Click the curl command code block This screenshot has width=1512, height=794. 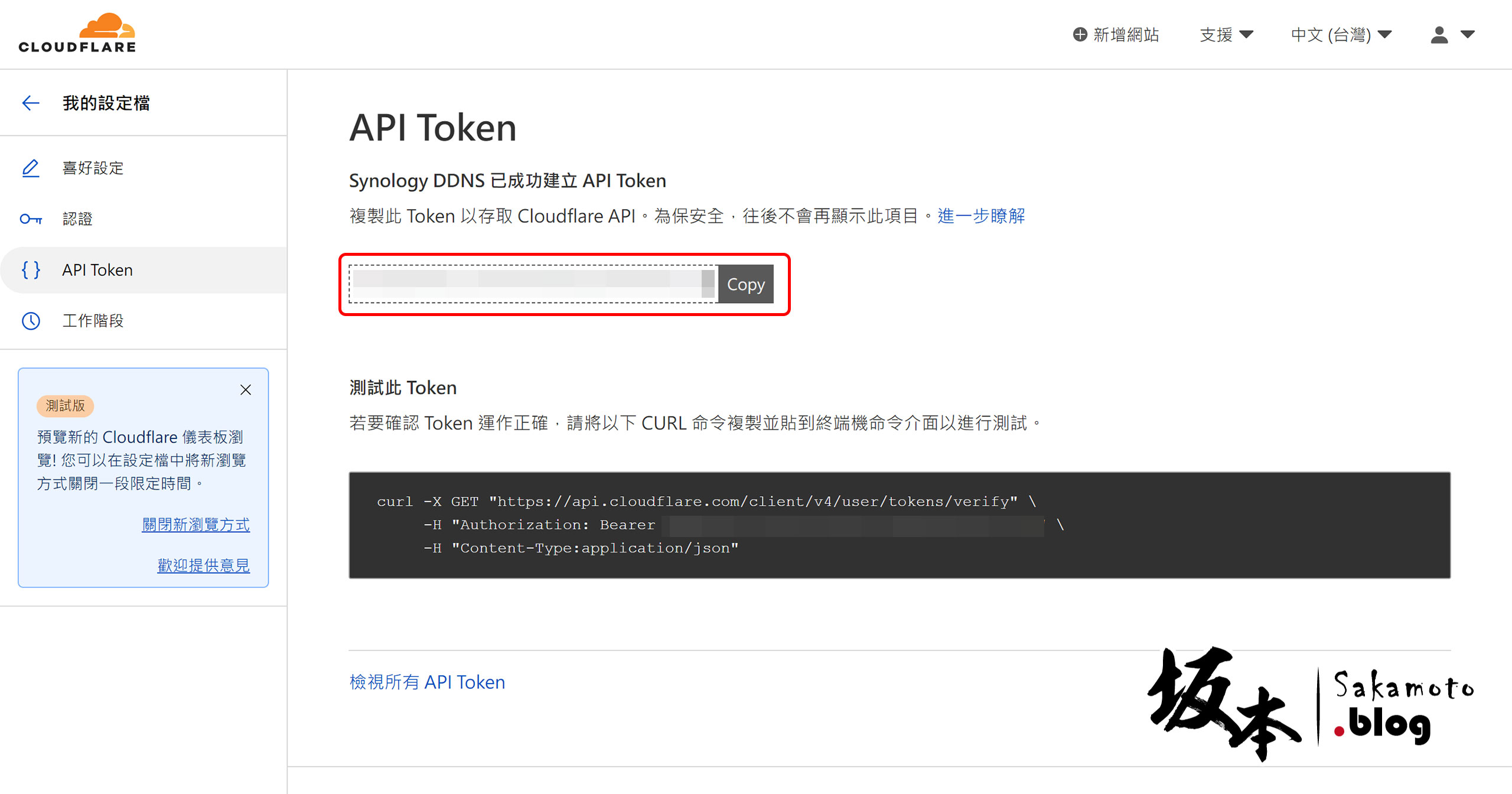click(x=900, y=525)
